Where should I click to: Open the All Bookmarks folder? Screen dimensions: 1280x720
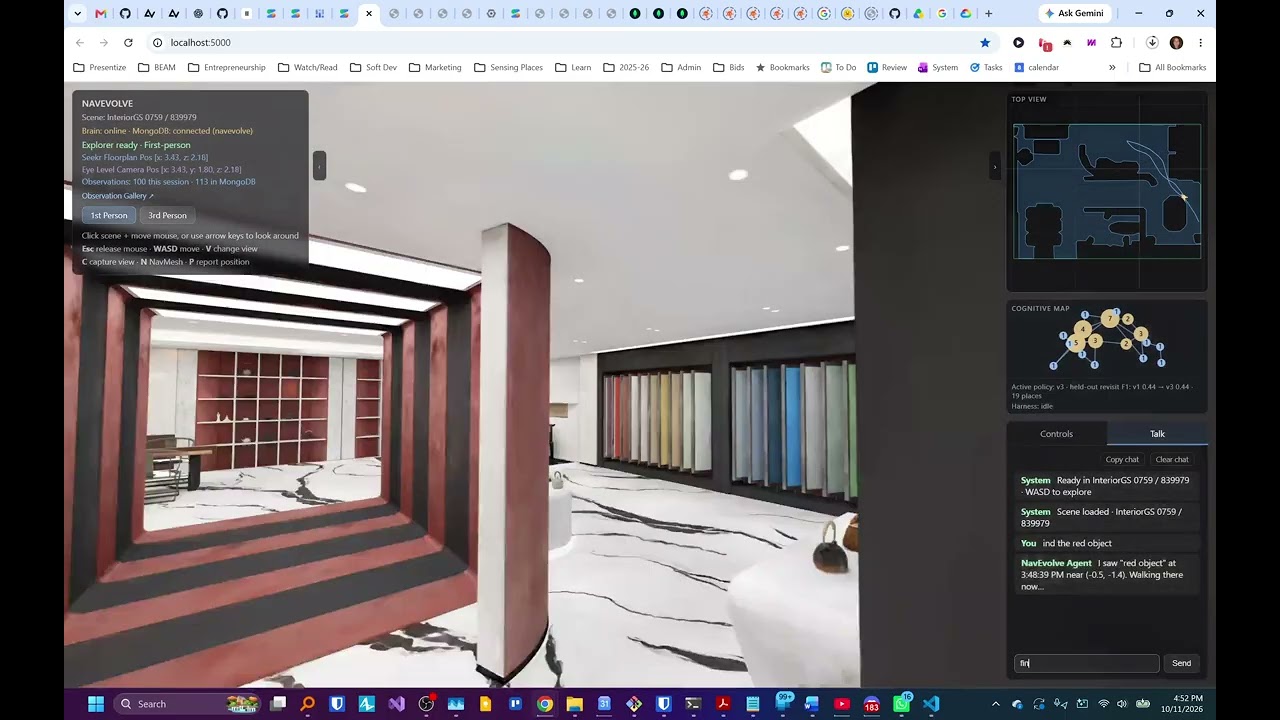click(1172, 67)
